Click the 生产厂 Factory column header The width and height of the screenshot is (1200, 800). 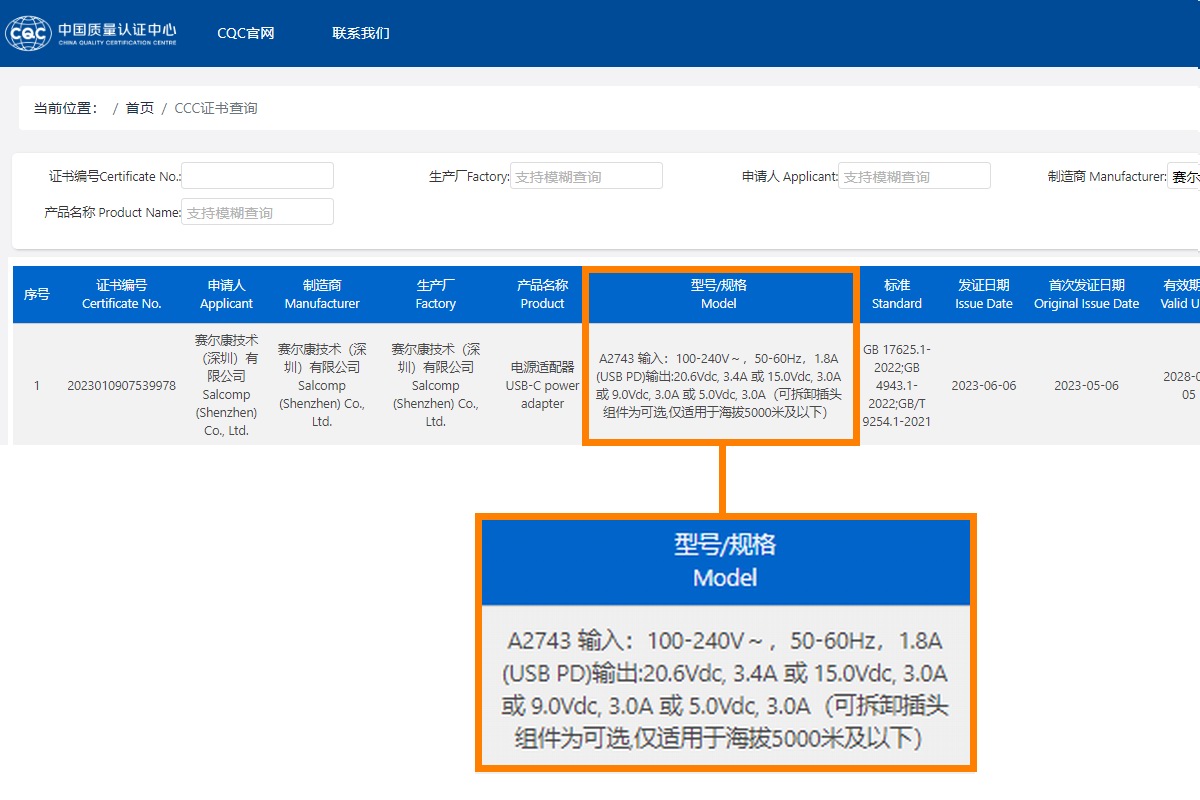(x=436, y=294)
